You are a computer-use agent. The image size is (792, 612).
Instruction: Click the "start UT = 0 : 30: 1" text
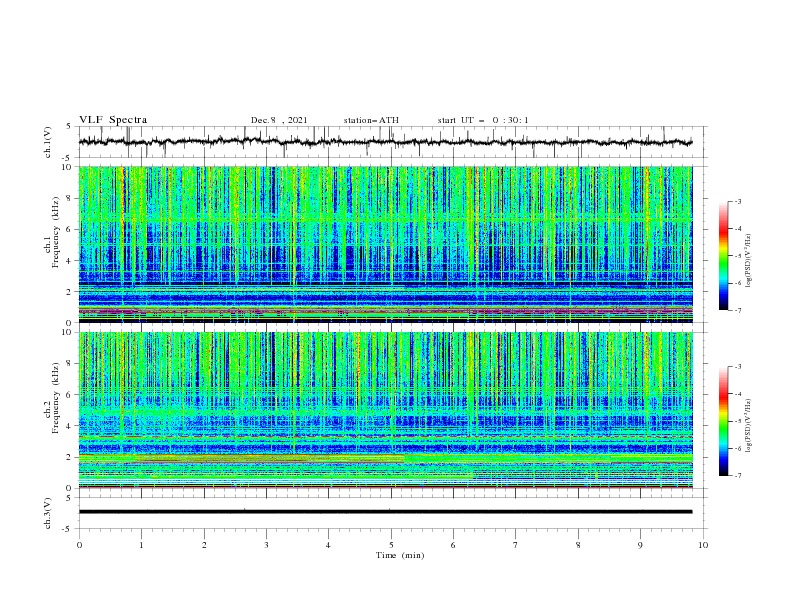[483, 120]
